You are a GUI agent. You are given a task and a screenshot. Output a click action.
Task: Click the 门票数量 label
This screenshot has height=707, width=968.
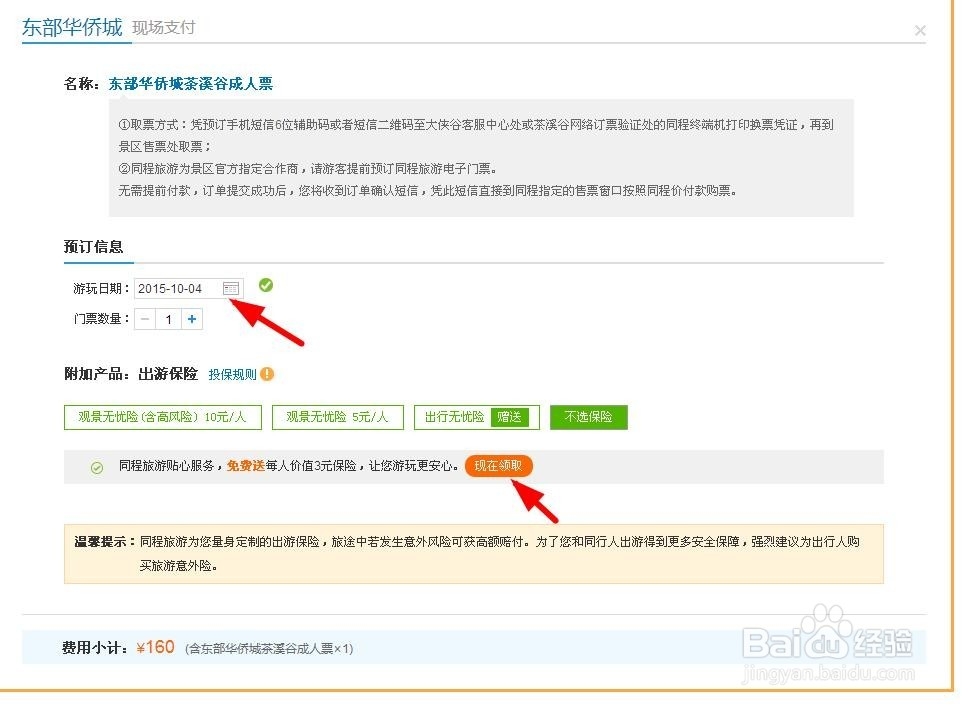tap(101, 319)
